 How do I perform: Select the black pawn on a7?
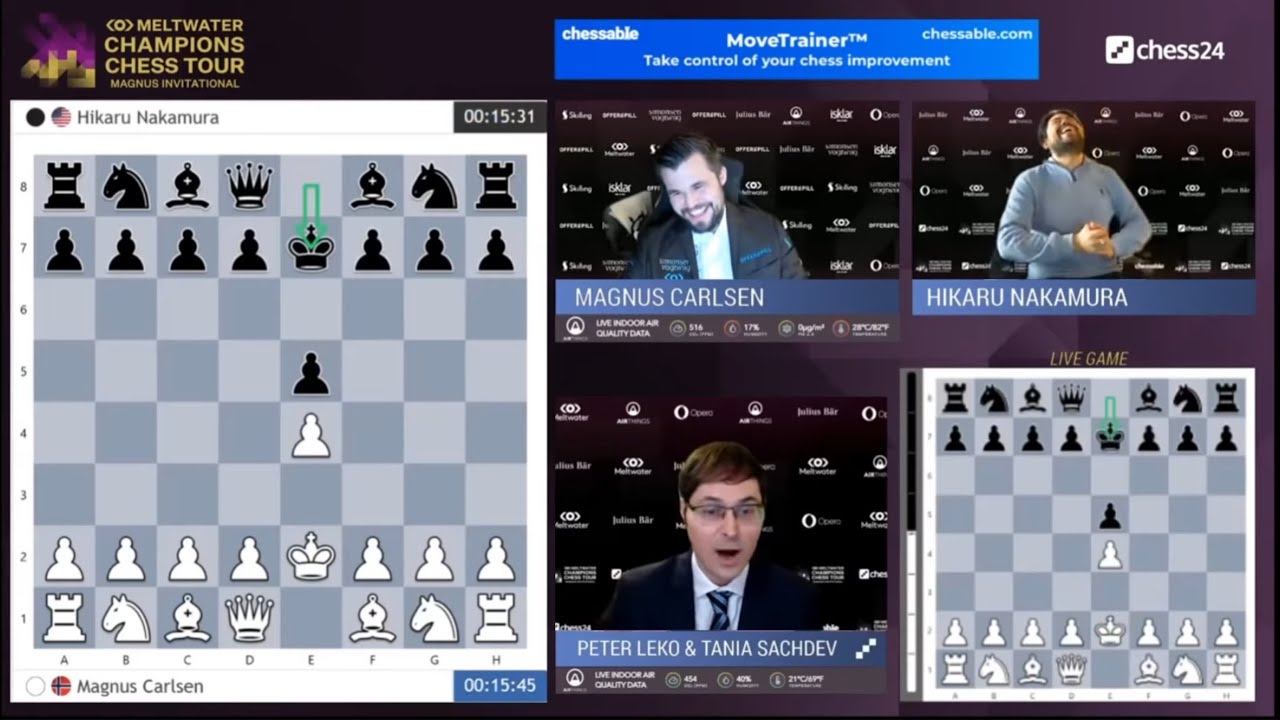pyautogui.click(x=64, y=250)
